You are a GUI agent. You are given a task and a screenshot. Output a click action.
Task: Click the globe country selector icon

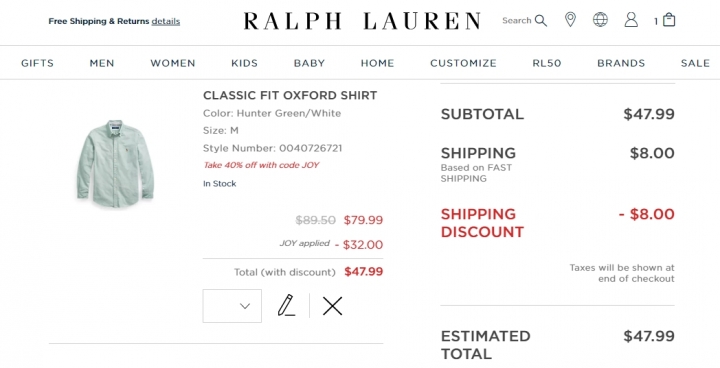tap(600, 20)
